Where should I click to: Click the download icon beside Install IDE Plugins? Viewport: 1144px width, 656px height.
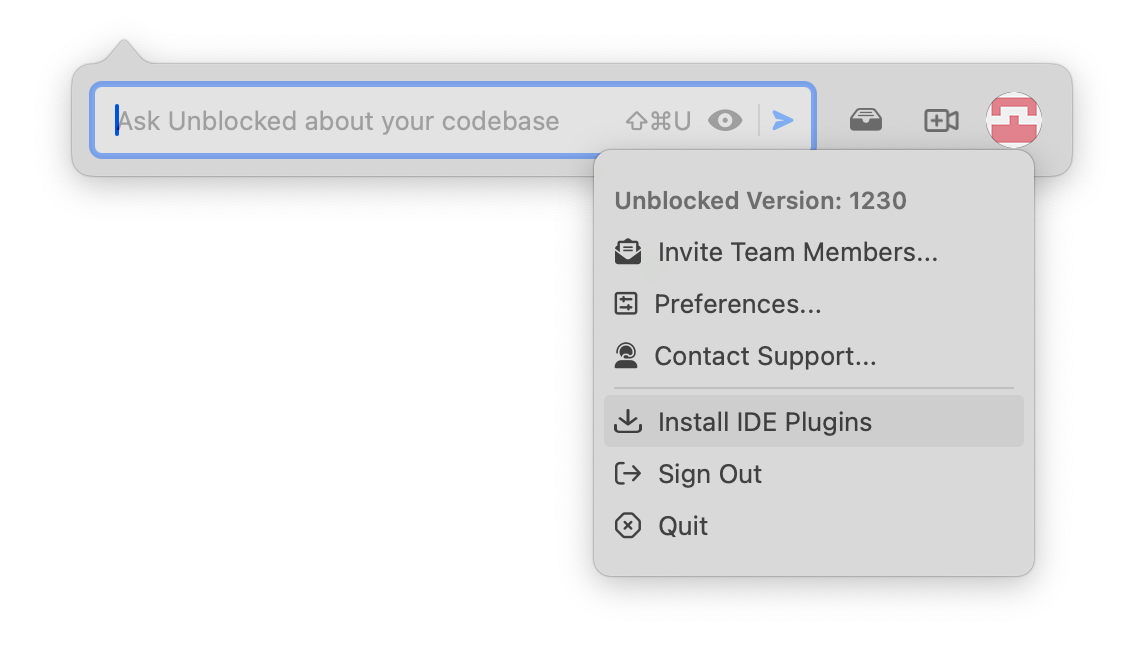(x=627, y=422)
